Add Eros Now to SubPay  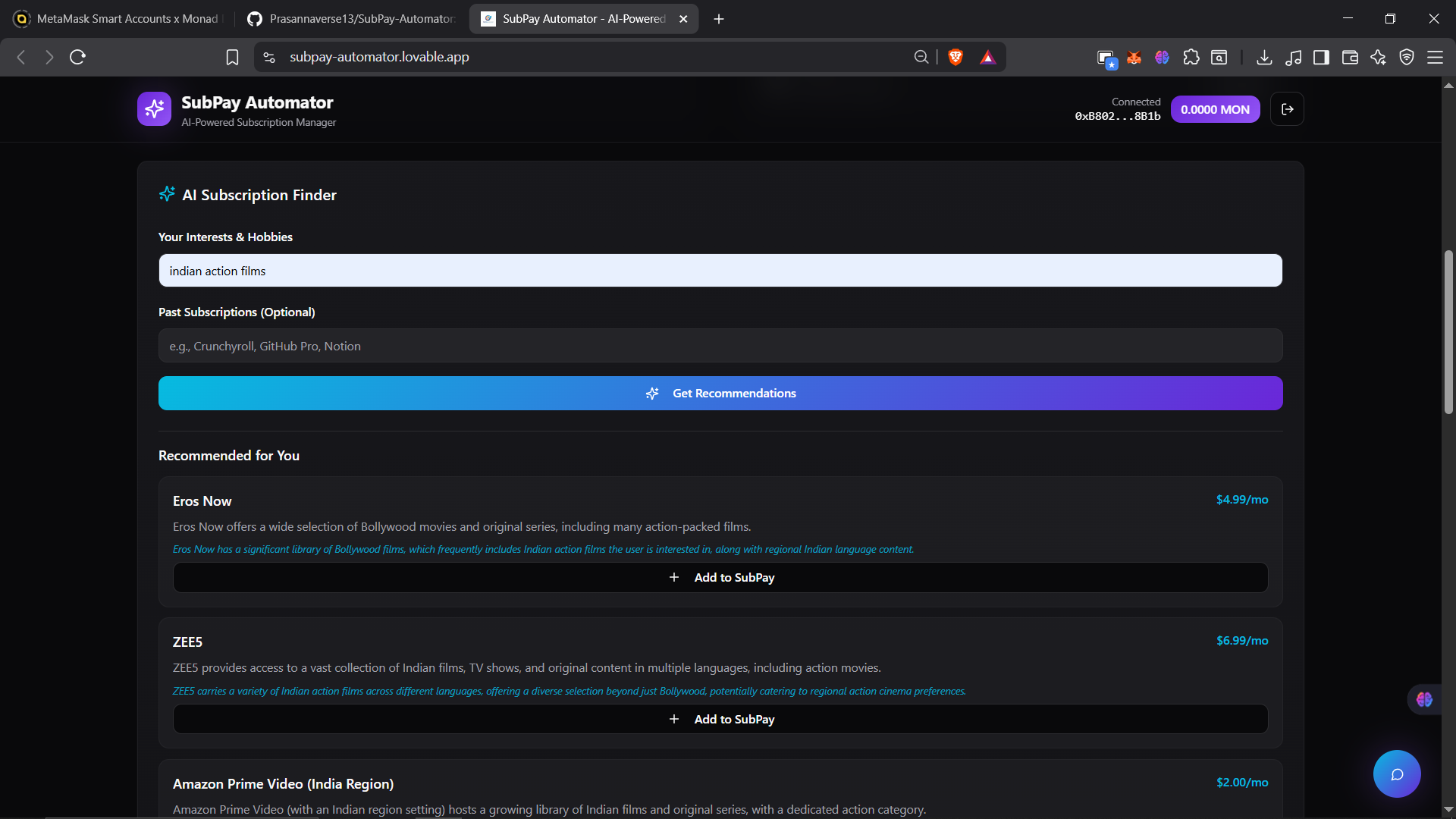[720, 577]
